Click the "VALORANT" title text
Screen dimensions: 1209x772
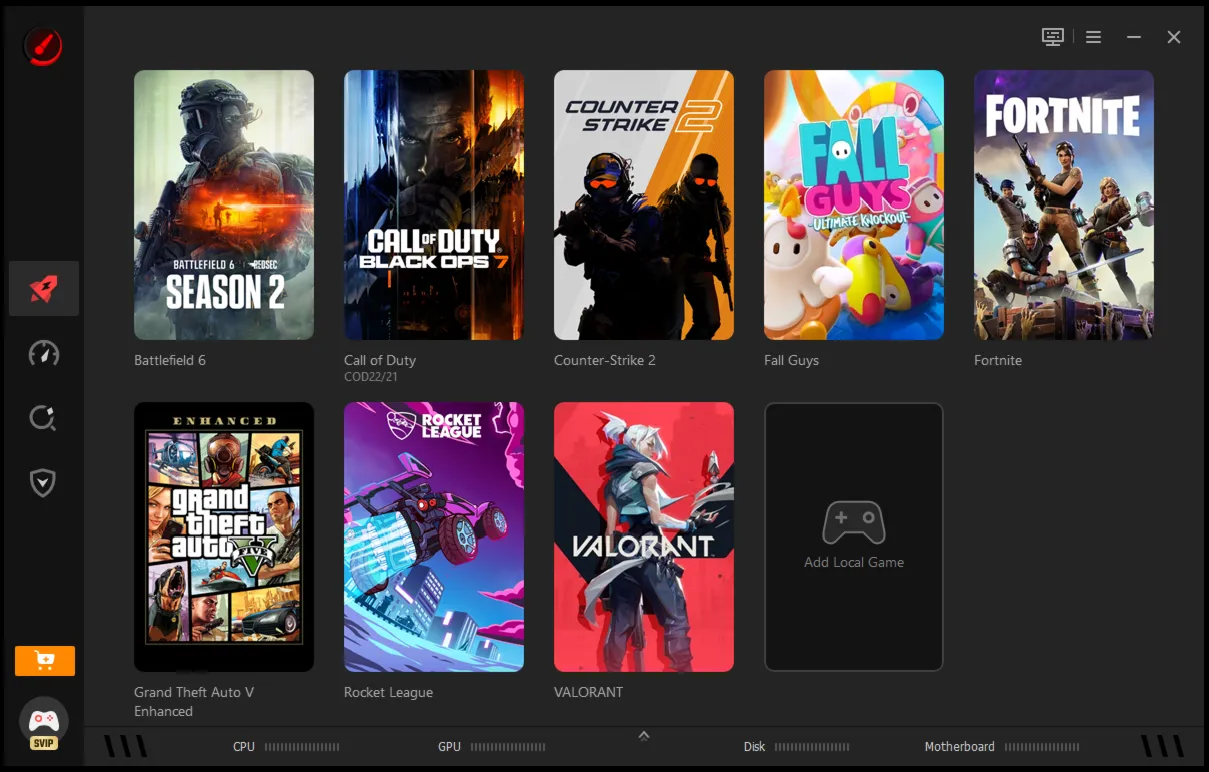pos(588,692)
